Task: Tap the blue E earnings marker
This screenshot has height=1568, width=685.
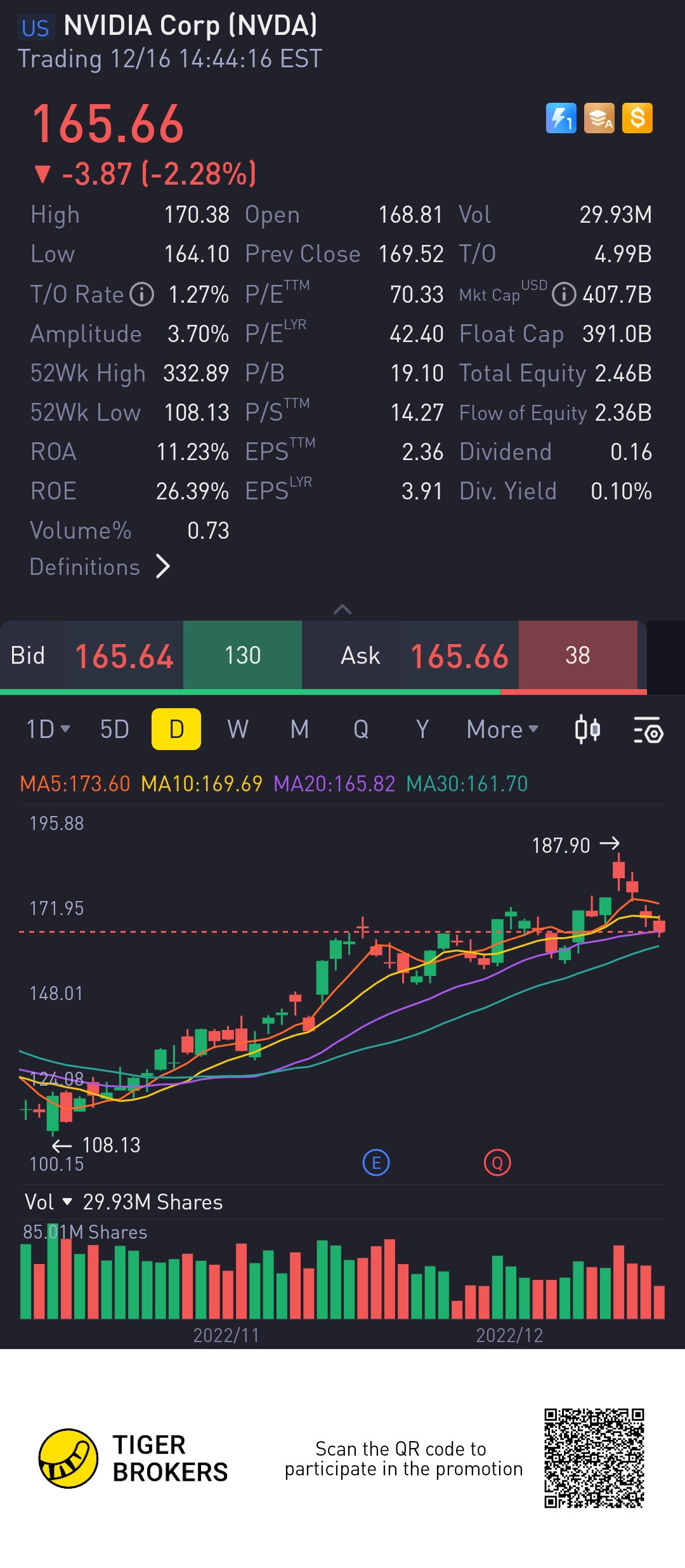Action: [376, 1163]
